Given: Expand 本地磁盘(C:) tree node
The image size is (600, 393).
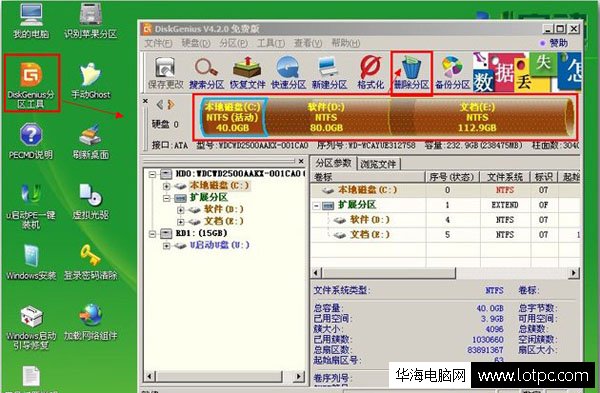Looking at the screenshot, I should pyautogui.click(x=166, y=186).
